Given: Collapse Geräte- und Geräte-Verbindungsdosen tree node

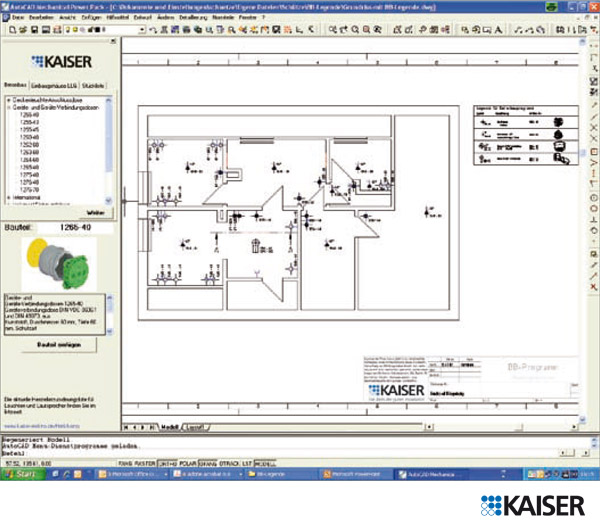Looking at the screenshot, I should point(7,108).
